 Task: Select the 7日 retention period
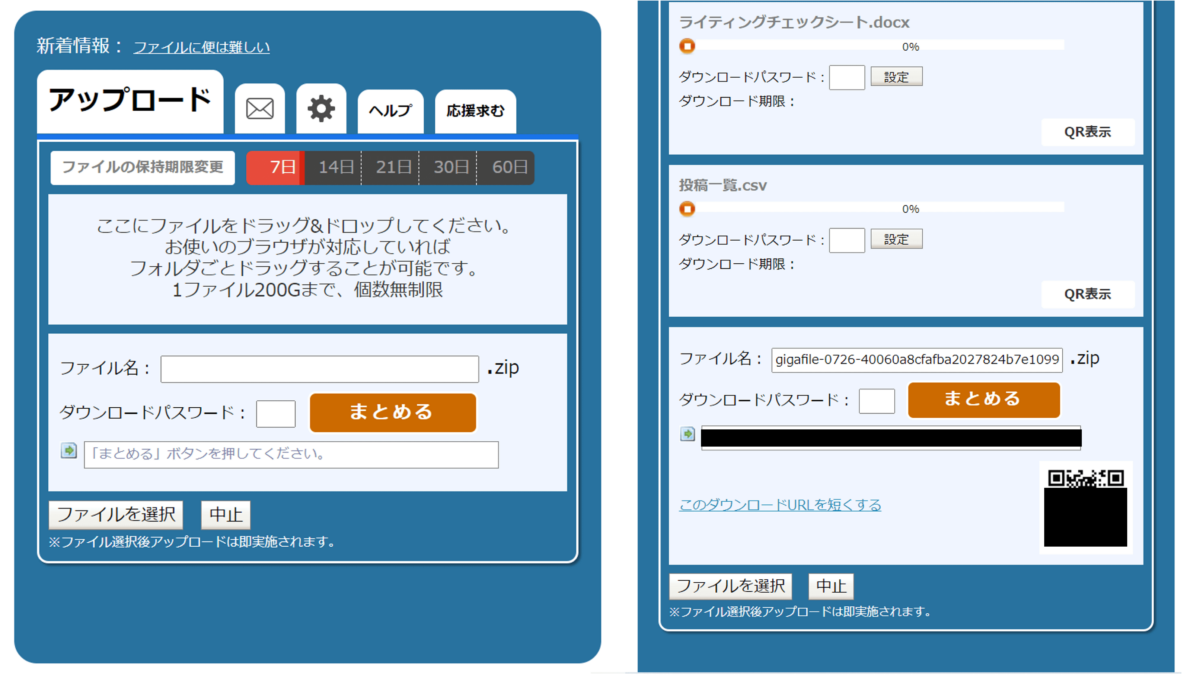(276, 168)
